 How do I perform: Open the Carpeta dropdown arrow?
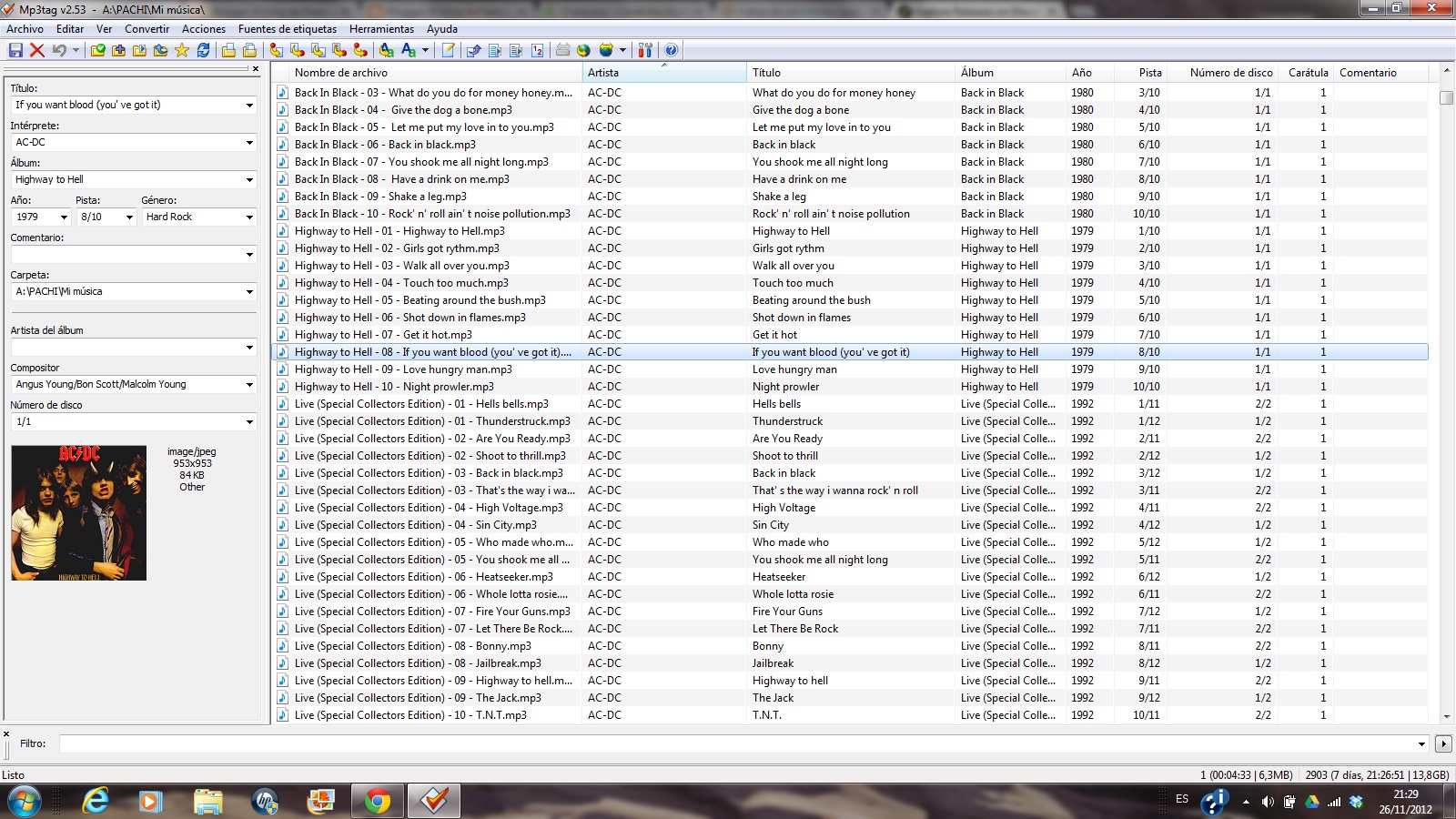pyautogui.click(x=249, y=292)
